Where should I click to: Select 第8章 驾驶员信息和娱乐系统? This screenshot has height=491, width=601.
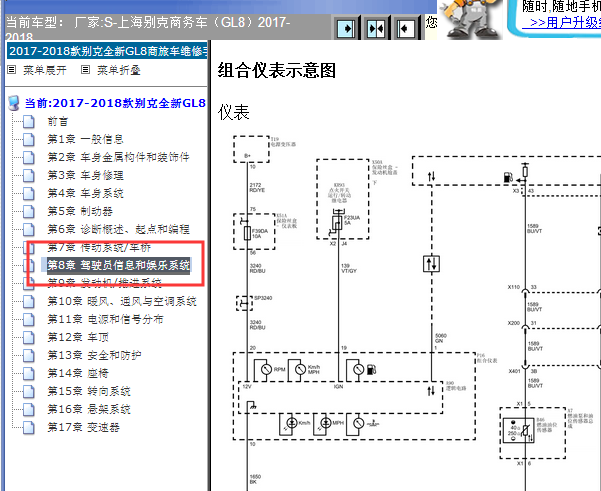click(118, 265)
